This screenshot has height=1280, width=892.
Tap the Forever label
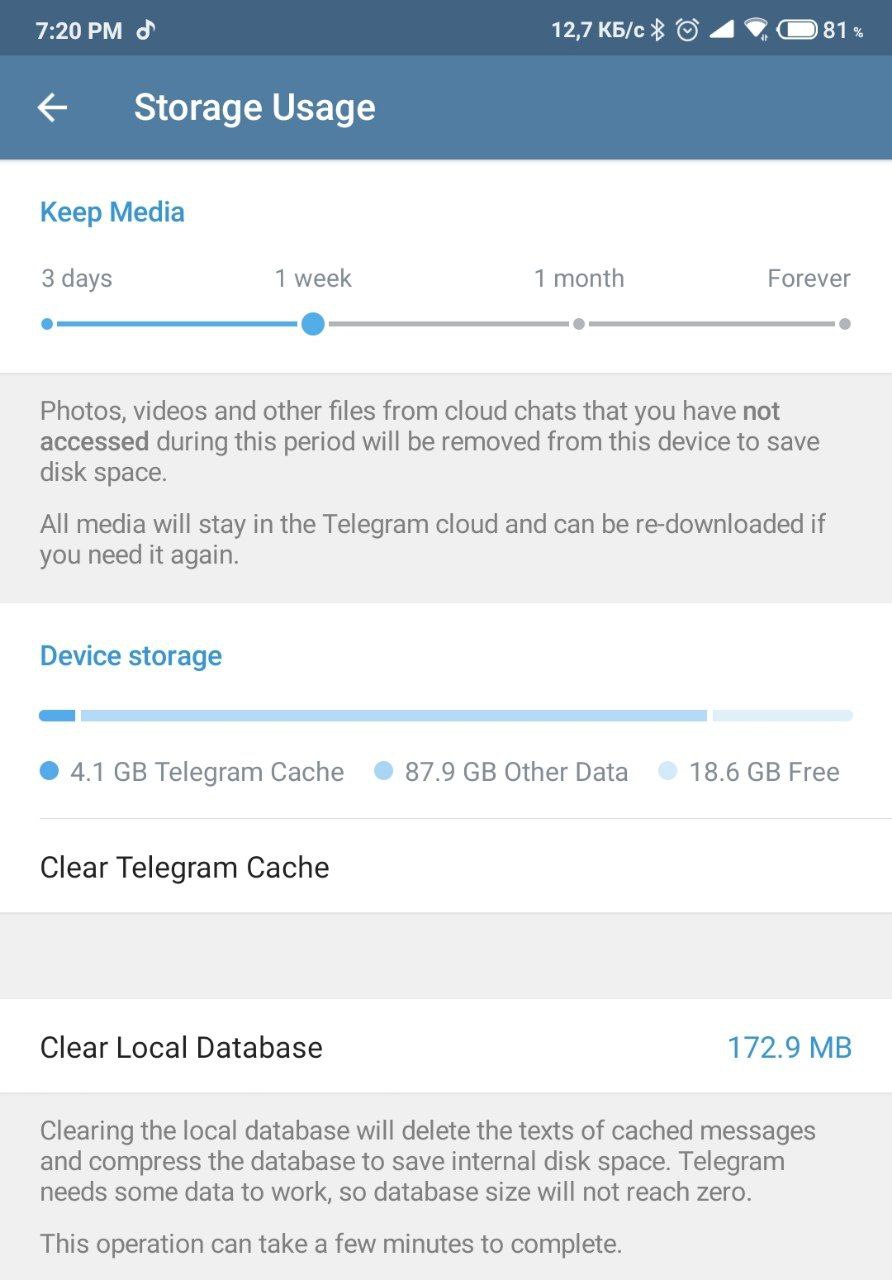coord(808,278)
